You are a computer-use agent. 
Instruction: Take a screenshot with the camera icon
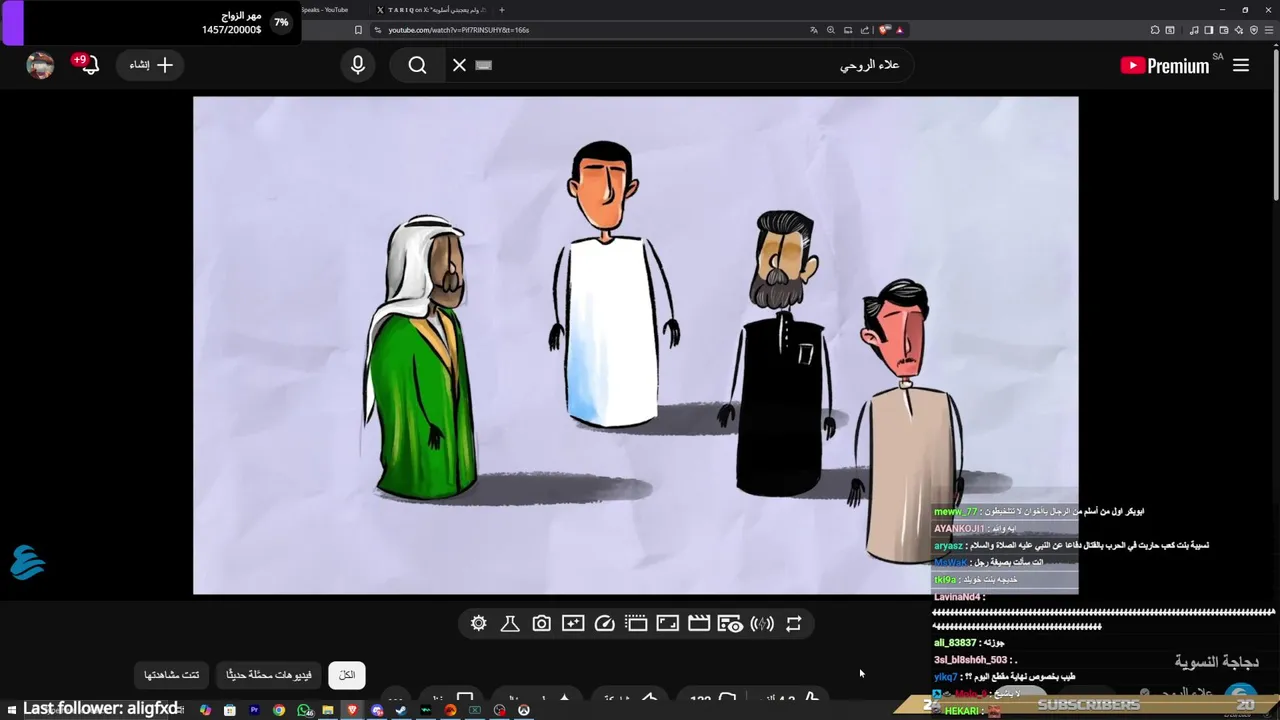pos(541,624)
